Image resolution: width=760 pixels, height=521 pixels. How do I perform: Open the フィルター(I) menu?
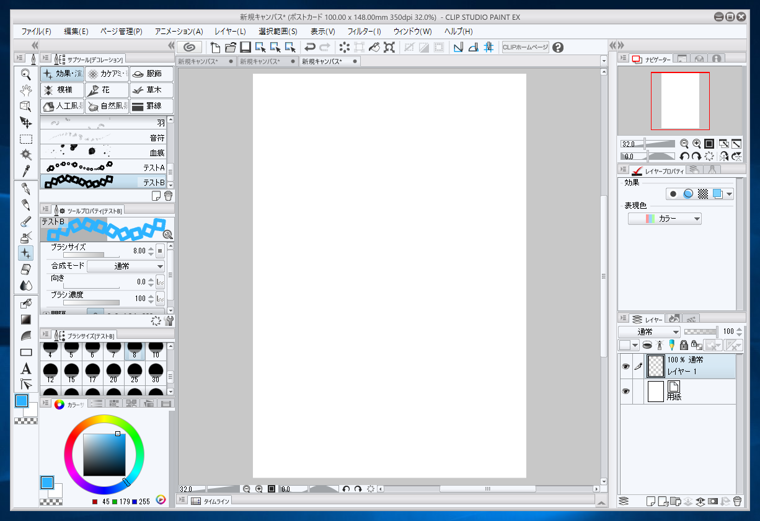(364, 31)
